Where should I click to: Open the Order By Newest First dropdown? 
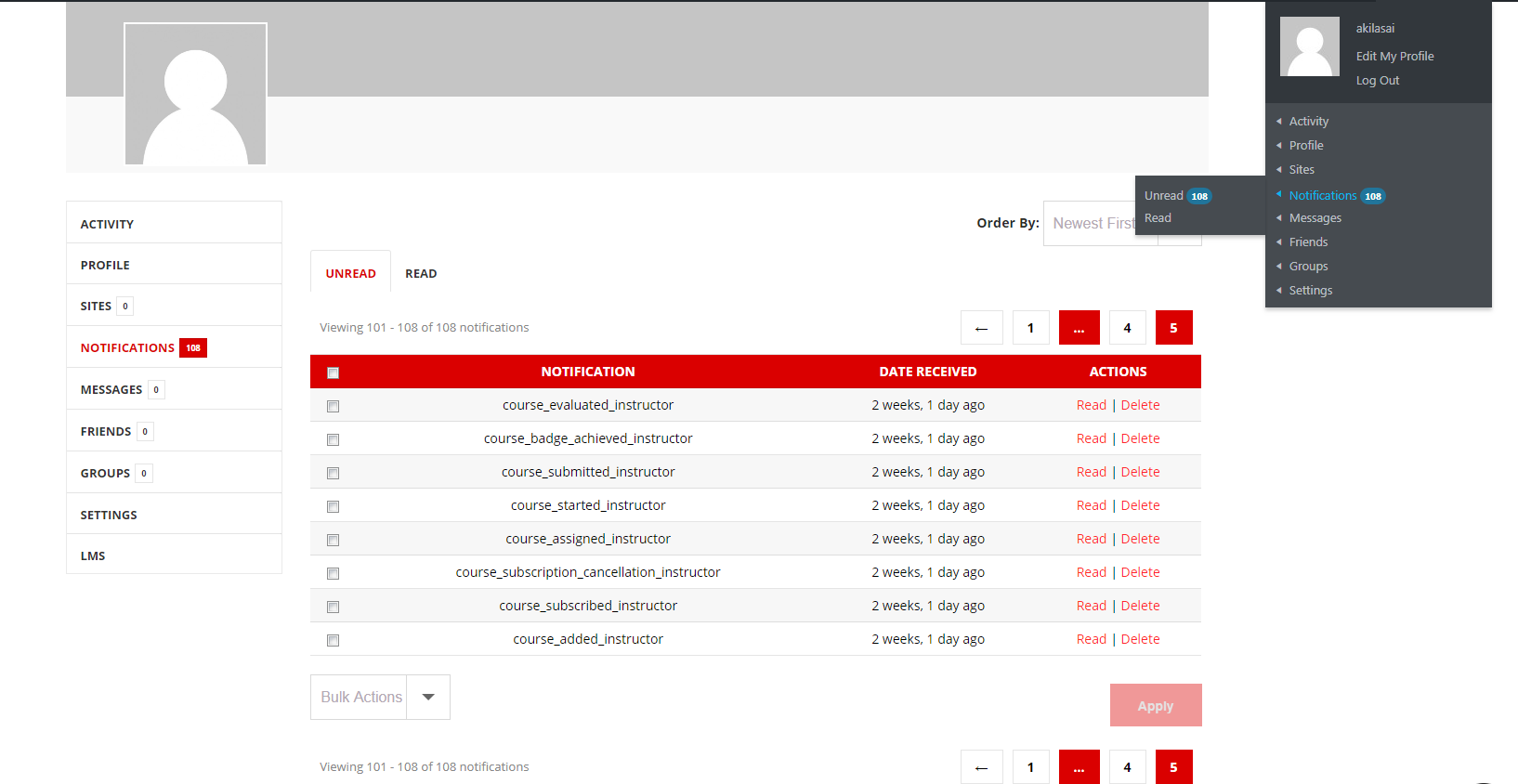pyautogui.click(x=1092, y=224)
